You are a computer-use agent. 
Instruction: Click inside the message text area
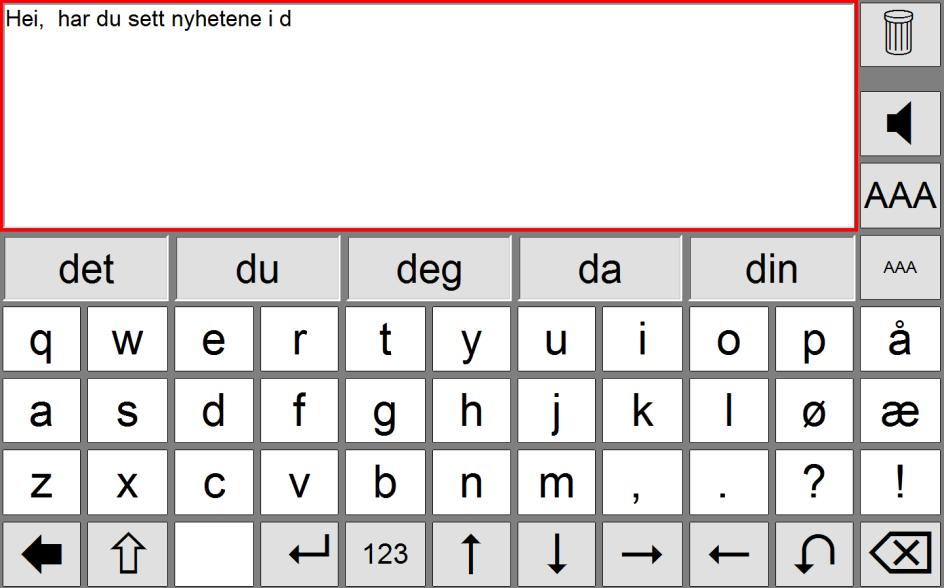[429, 116]
